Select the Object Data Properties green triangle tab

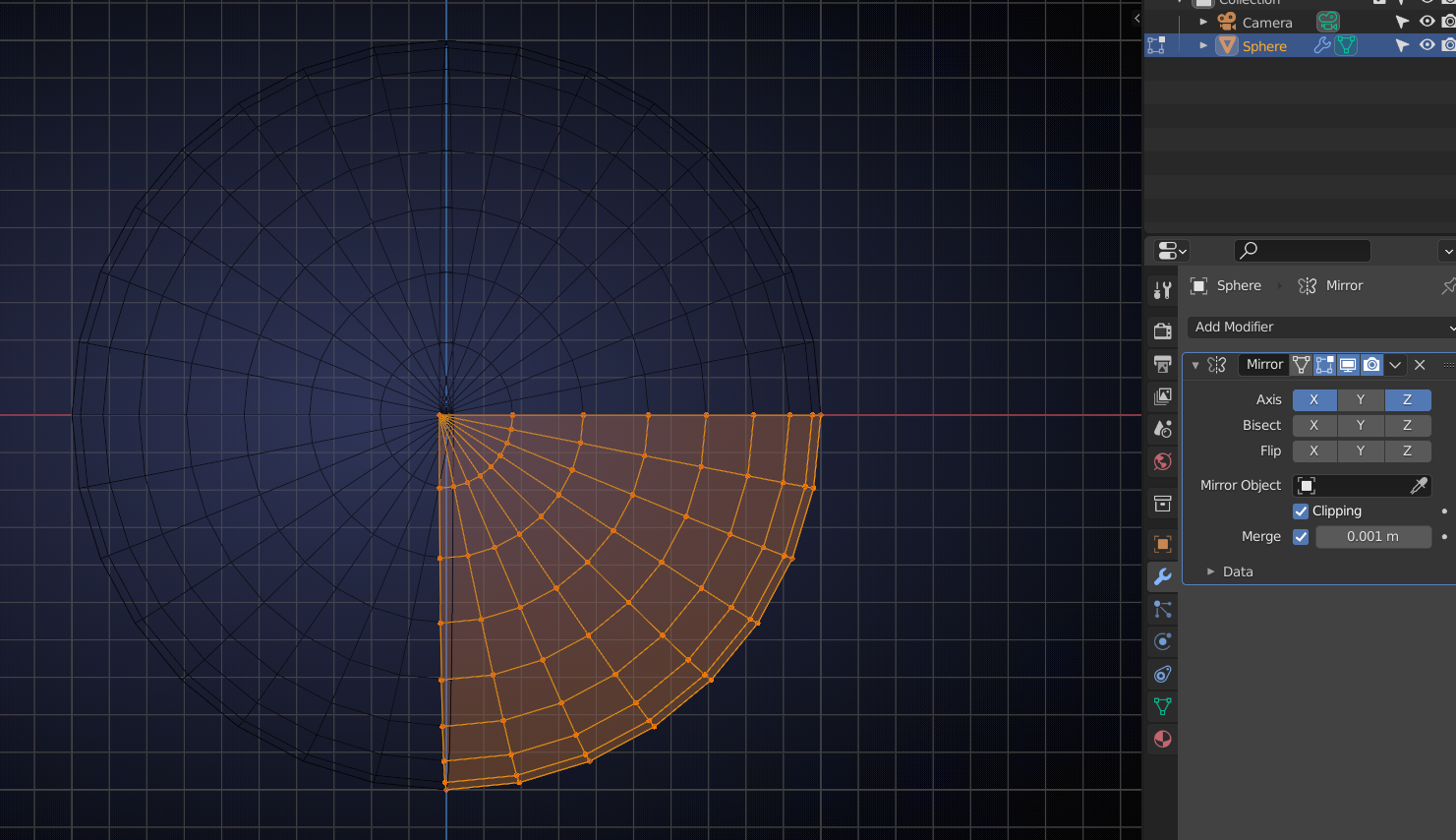pyautogui.click(x=1162, y=706)
